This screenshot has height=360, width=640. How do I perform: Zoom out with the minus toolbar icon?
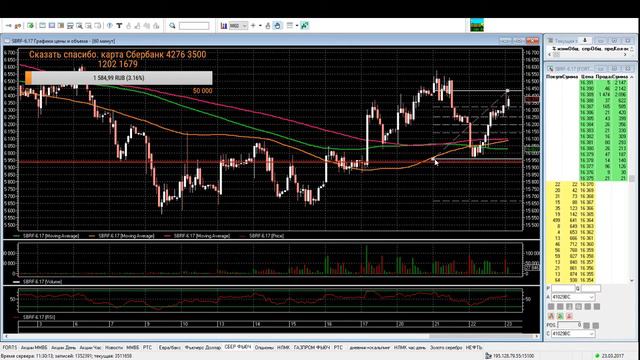point(260,26)
